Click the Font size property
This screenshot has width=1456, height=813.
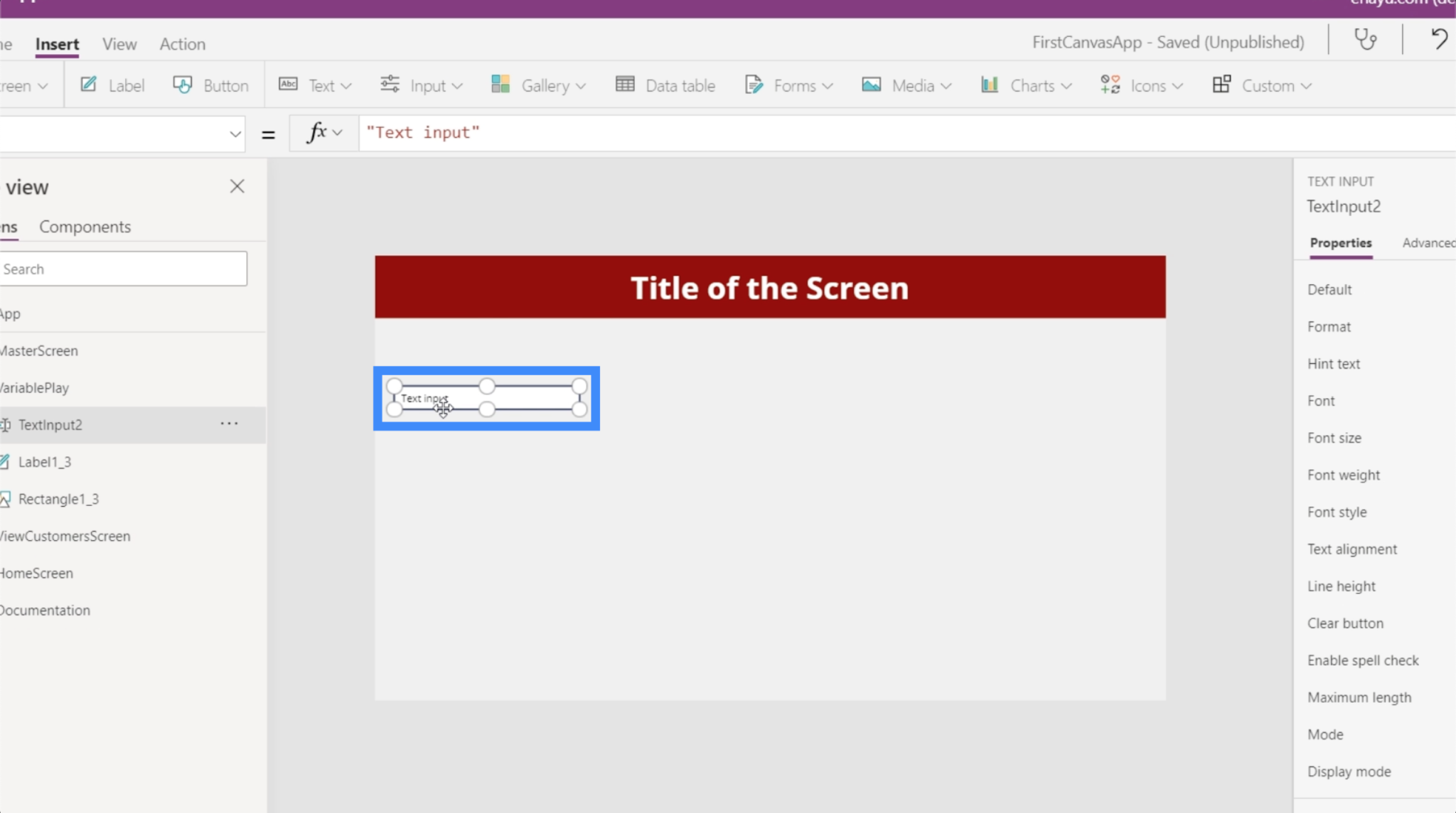click(1334, 438)
